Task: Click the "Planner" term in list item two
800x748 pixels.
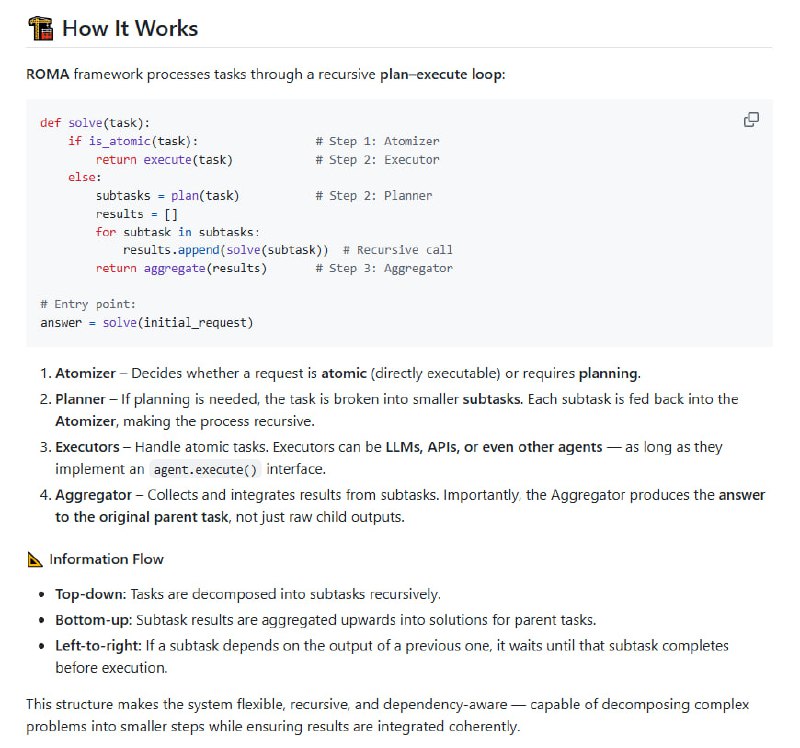Action: click(81, 399)
